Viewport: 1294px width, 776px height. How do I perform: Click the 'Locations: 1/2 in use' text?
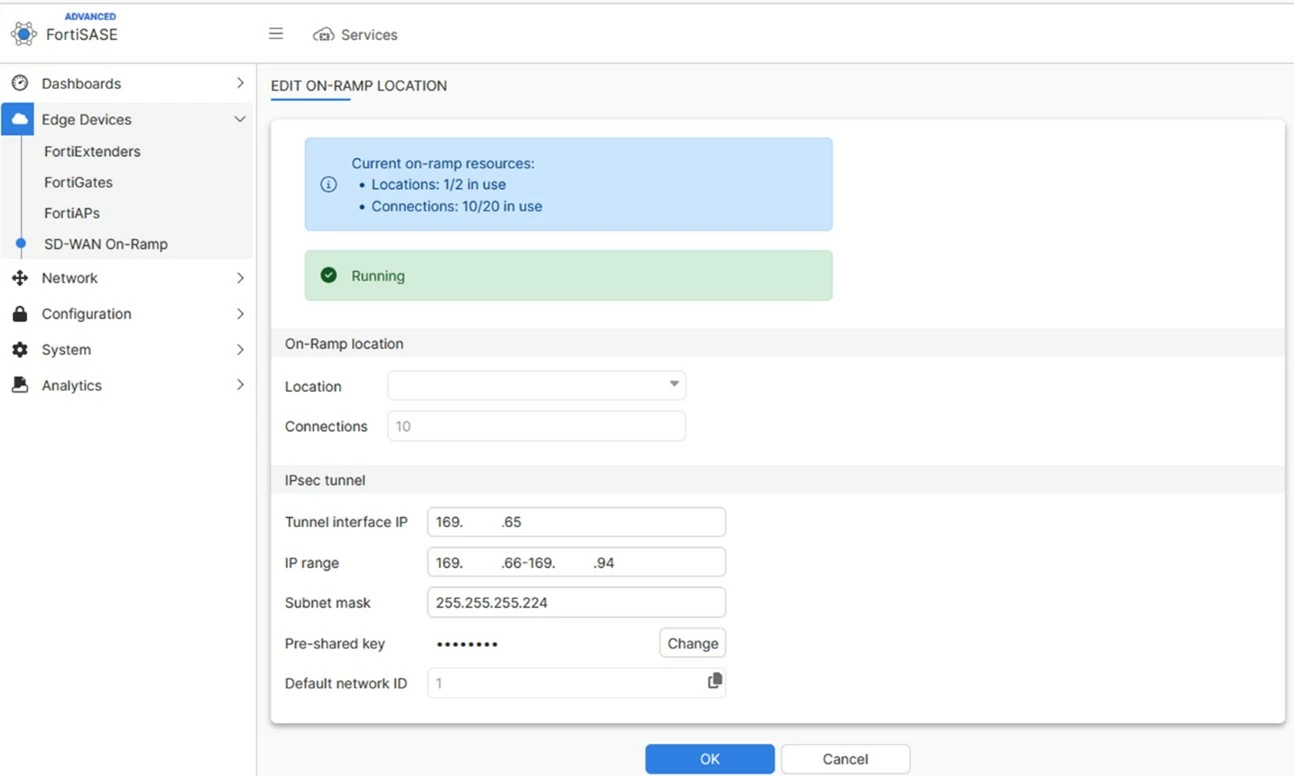(x=439, y=185)
